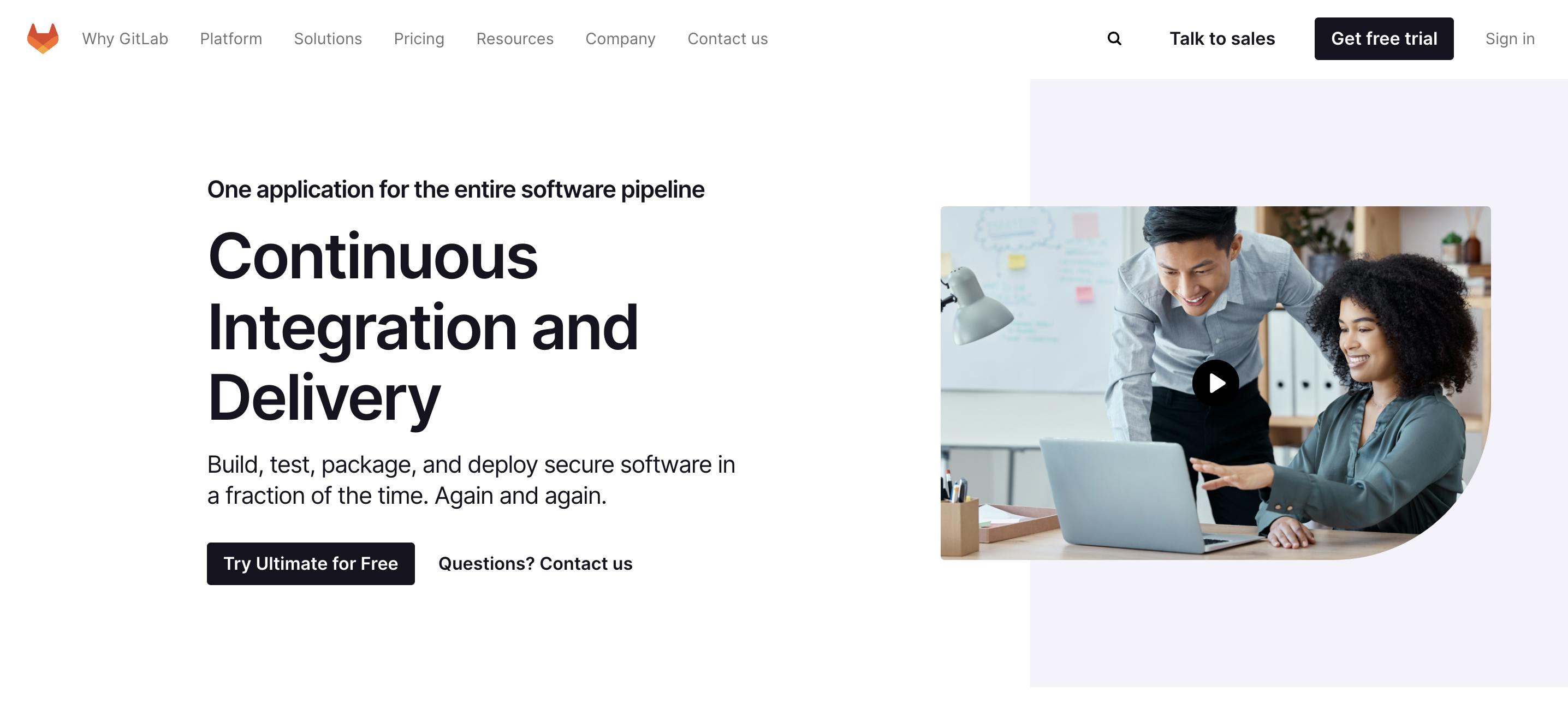Click the search magnifier icon
Viewport: 1568px width, 727px height.
(1114, 38)
